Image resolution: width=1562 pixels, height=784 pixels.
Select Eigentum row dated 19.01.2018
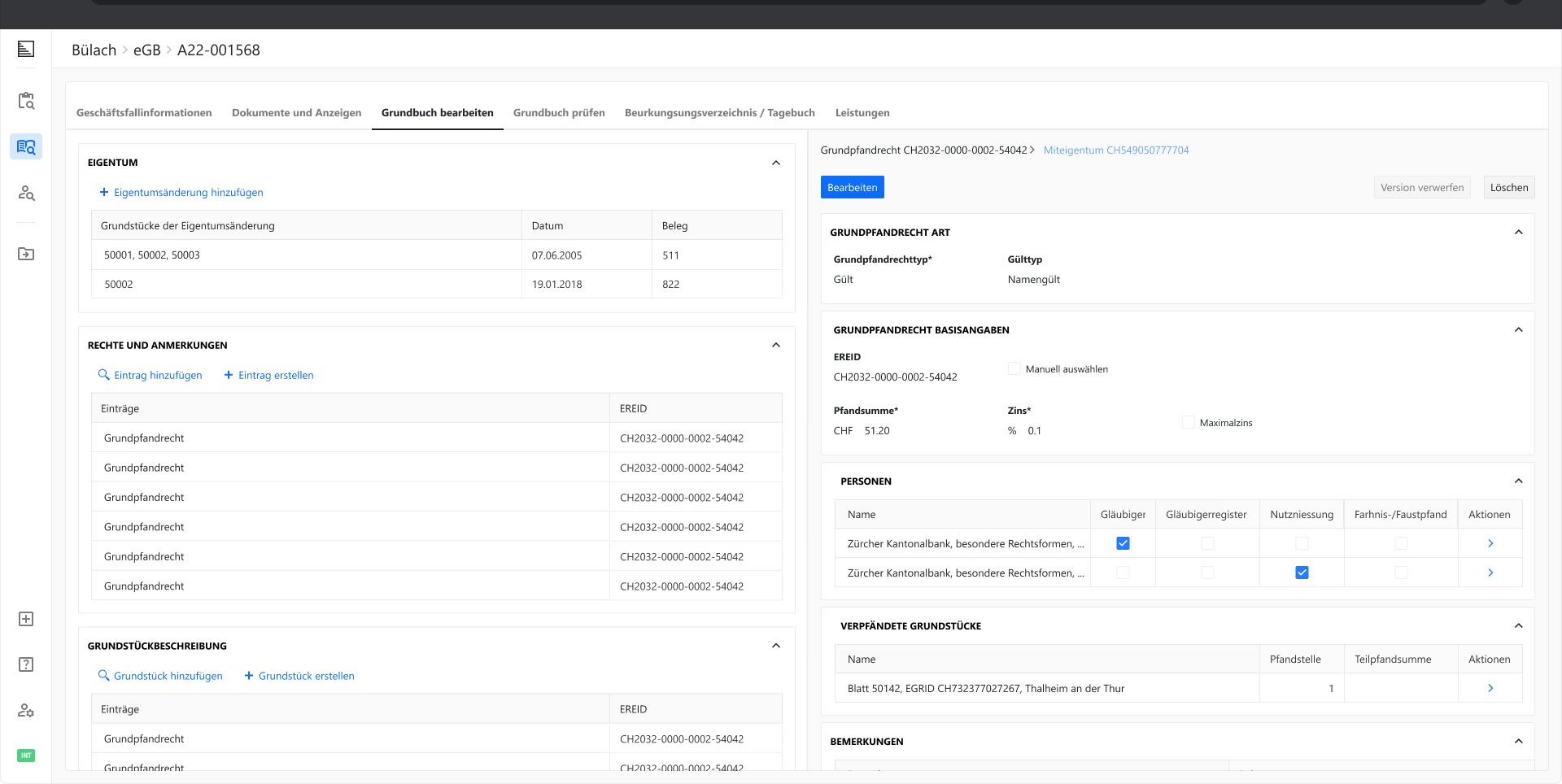click(437, 284)
